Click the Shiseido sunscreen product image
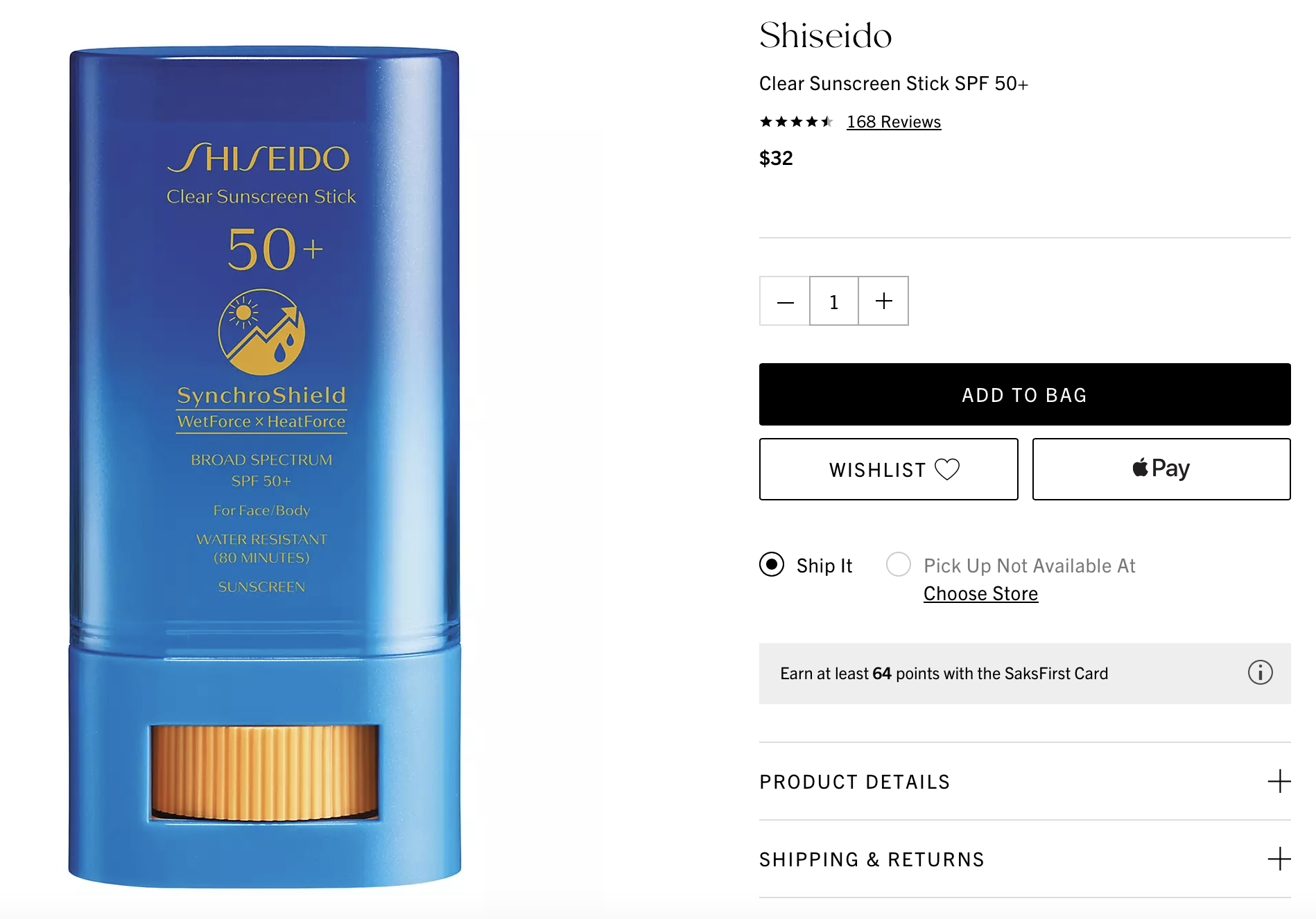 (x=264, y=467)
